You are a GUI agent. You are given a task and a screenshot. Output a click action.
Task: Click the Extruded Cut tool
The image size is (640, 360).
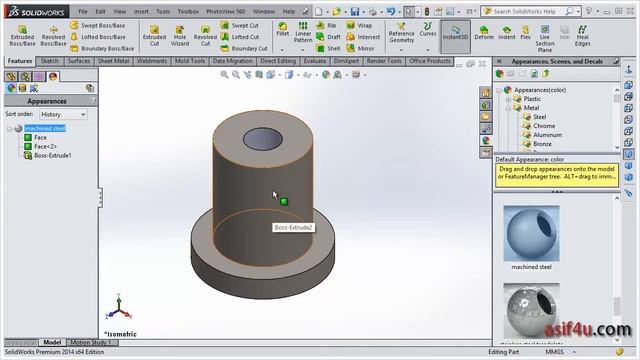154,35
